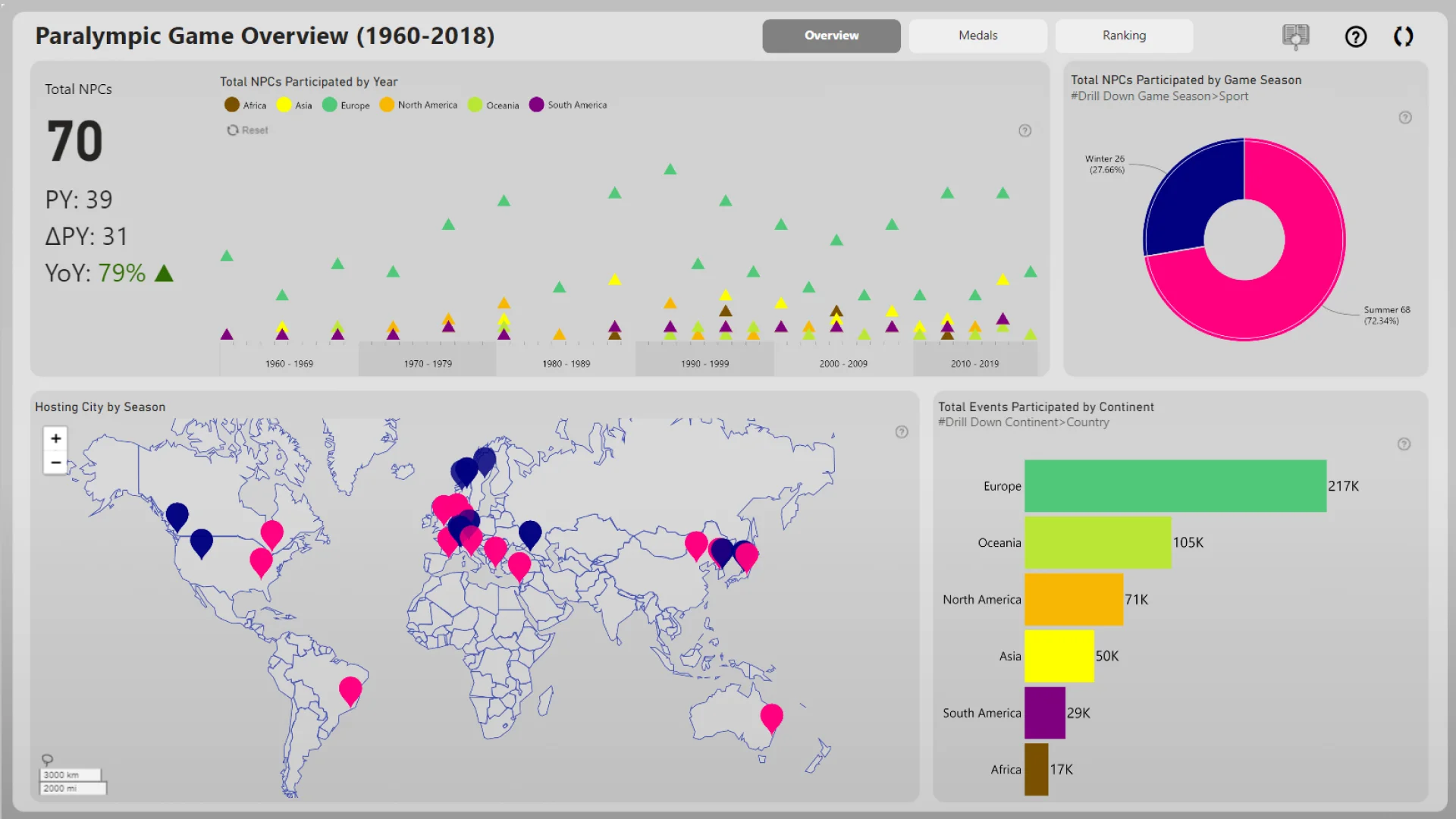Click the Europe green bar
Screen dimensions: 1456x819
pyautogui.click(x=1175, y=486)
